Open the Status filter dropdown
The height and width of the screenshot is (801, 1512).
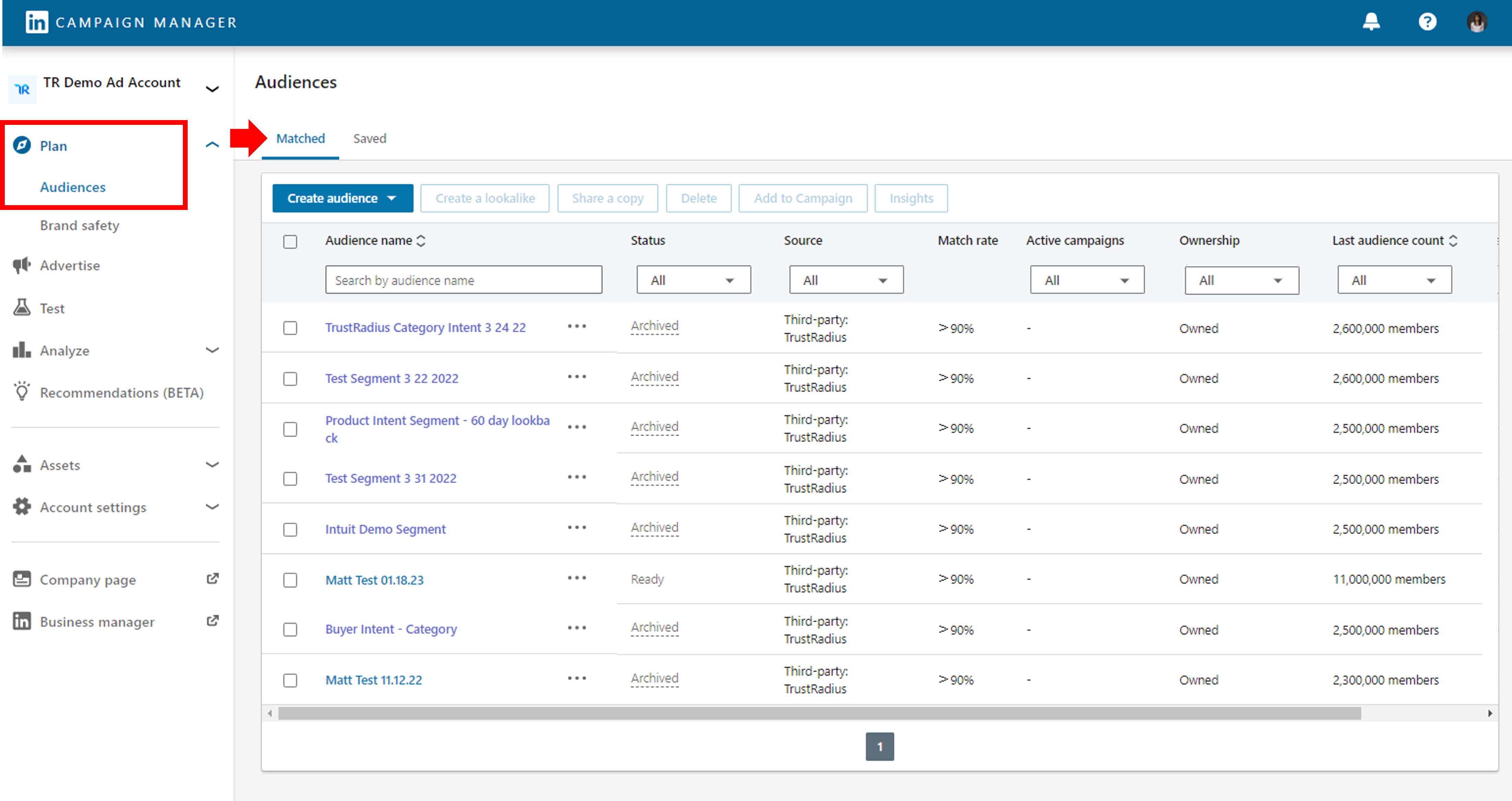693,280
